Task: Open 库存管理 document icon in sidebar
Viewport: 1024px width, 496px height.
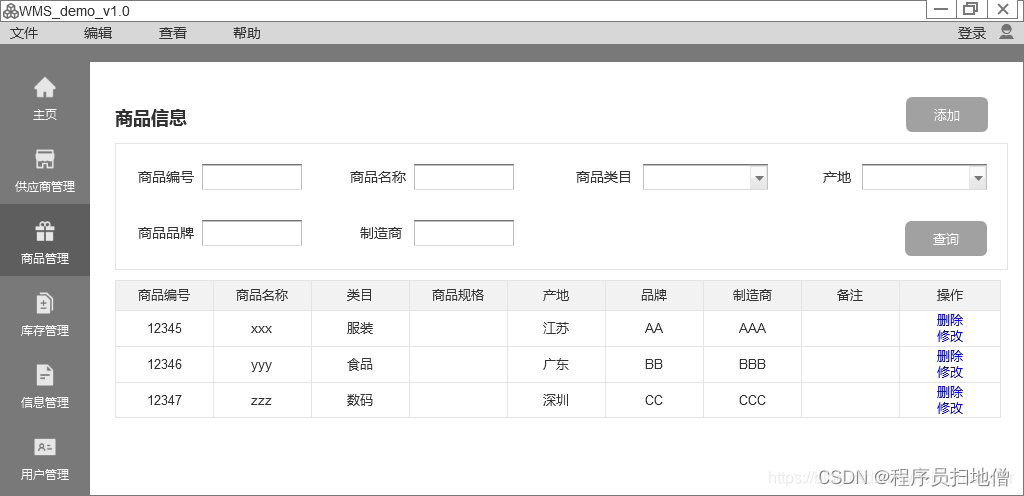Action: 44,303
